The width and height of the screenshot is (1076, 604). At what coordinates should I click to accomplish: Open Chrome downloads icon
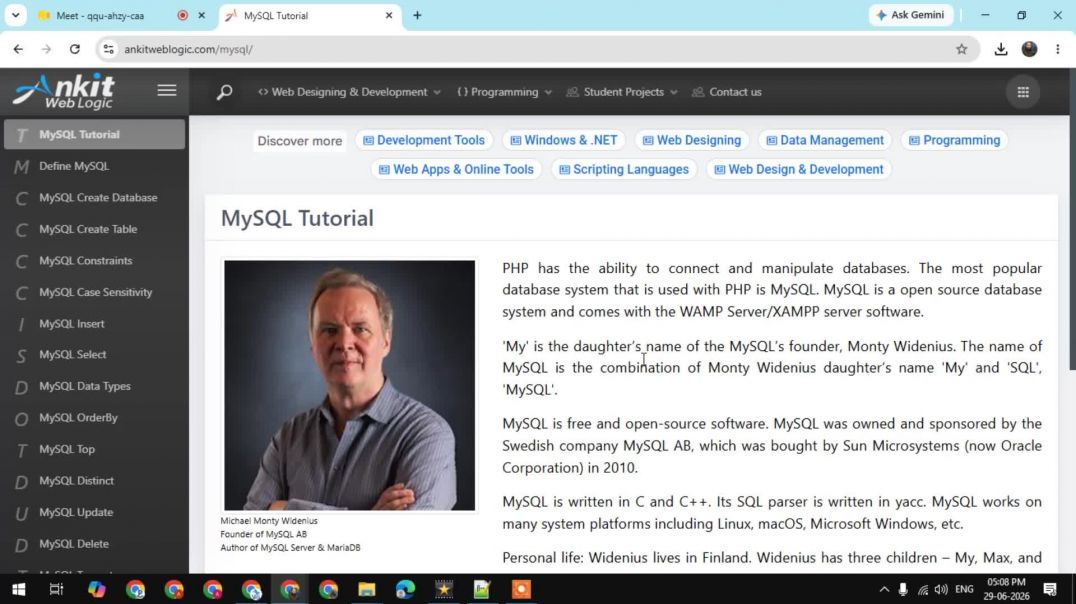(1001, 49)
